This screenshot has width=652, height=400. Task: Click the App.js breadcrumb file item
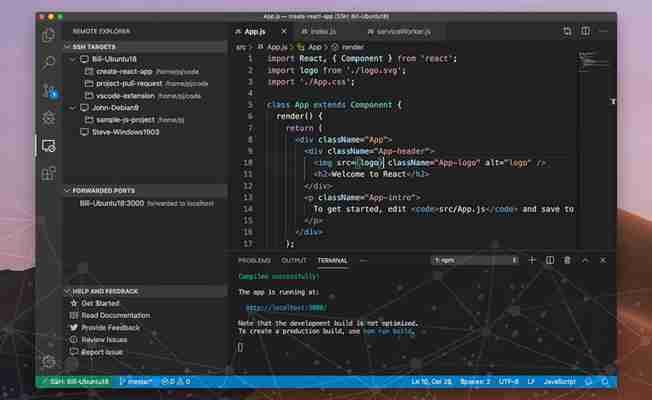tap(273, 47)
